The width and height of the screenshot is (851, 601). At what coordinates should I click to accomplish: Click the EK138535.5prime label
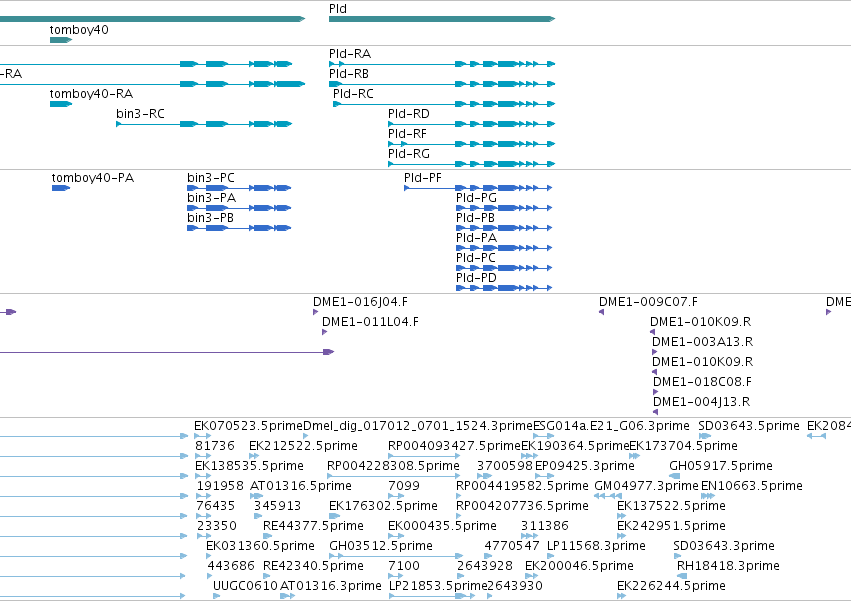(250, 466)
